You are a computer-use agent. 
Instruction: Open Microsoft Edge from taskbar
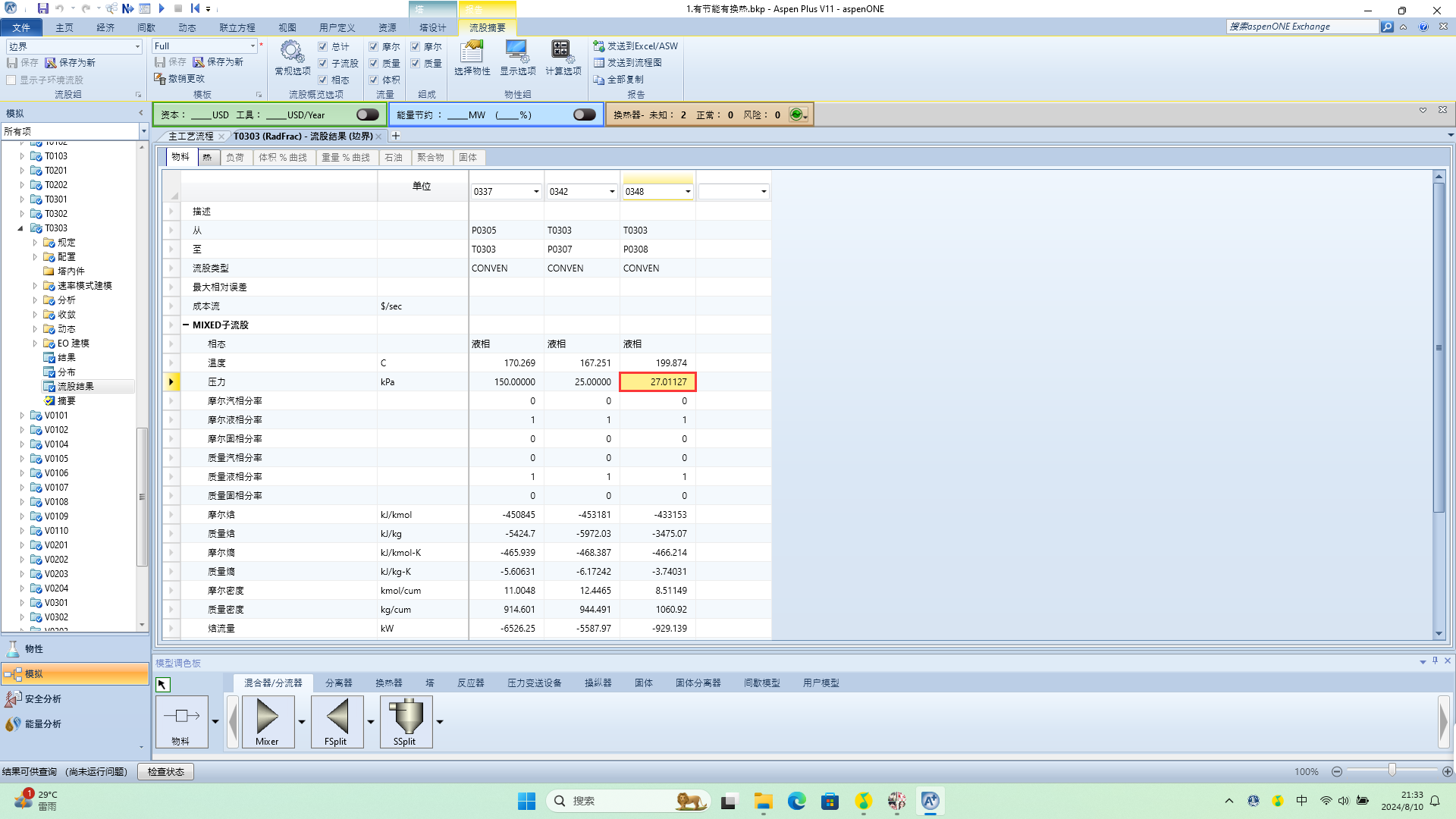point(796,801)
